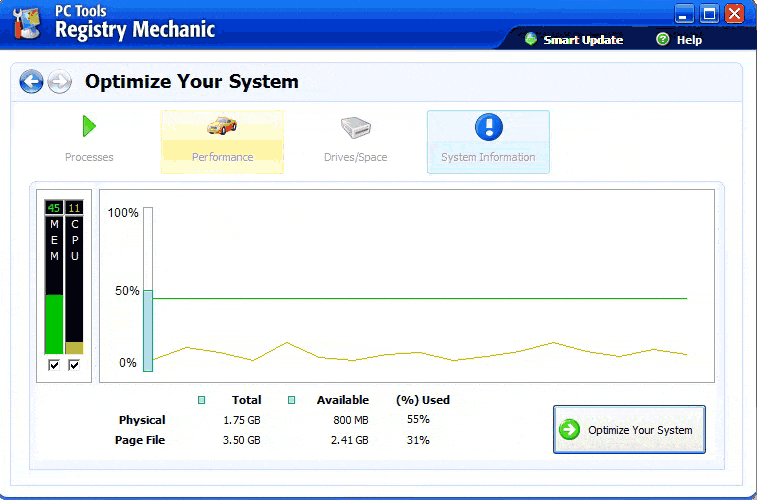Click the Total legend color swatch
The image size is (757, 500).
click(x=202, y=400)
